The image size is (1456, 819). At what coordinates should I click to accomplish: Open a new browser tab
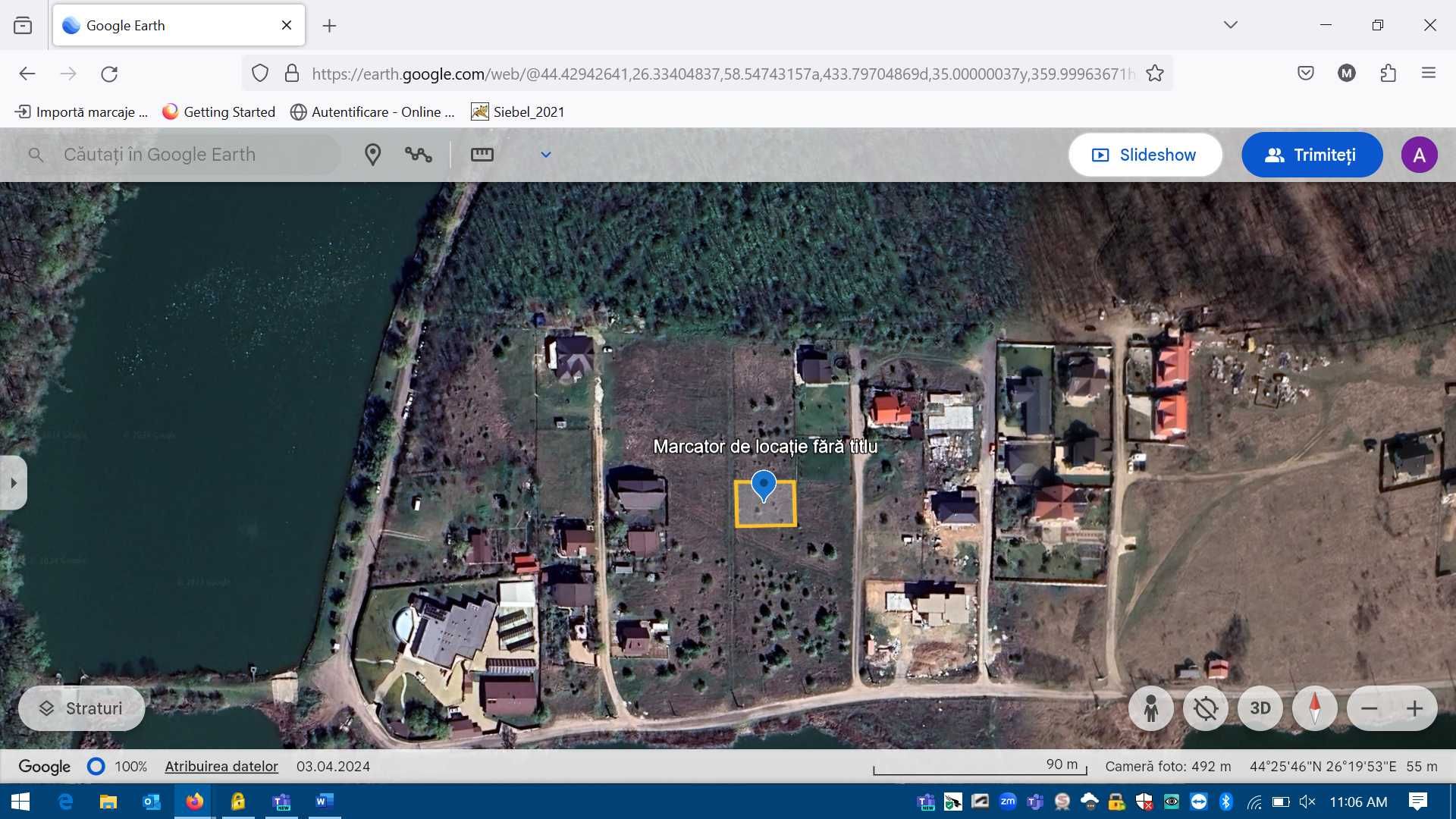329,26
